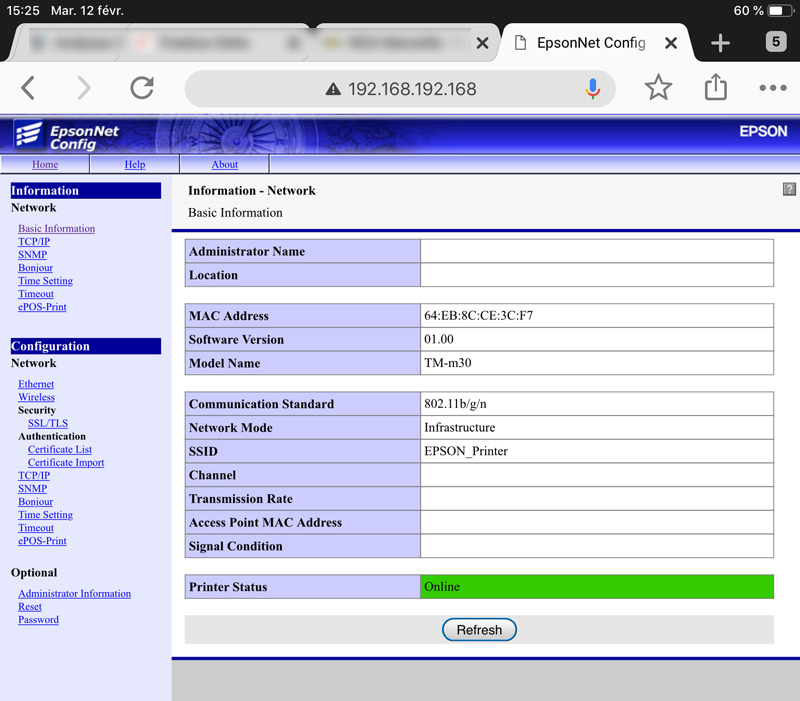Viewport: 800px width, 701px height.
Task: Open Certificate List link
Action: pyautogui.click(x=60, y=449)
